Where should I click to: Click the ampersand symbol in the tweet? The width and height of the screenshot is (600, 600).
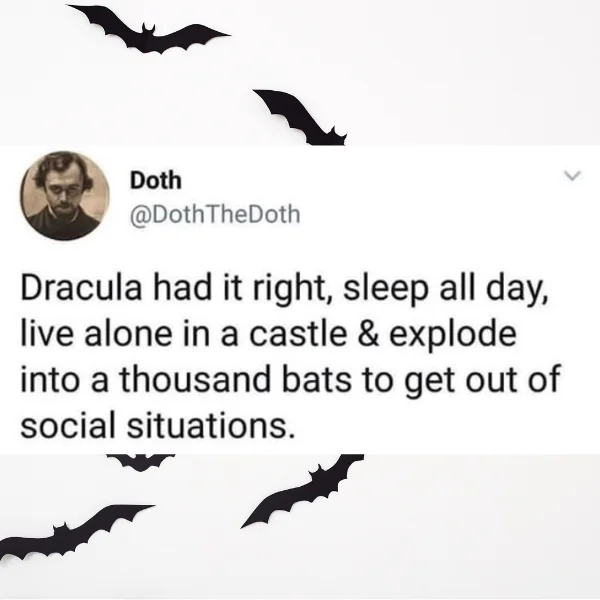pyautogui.click(x=368, y=334)
